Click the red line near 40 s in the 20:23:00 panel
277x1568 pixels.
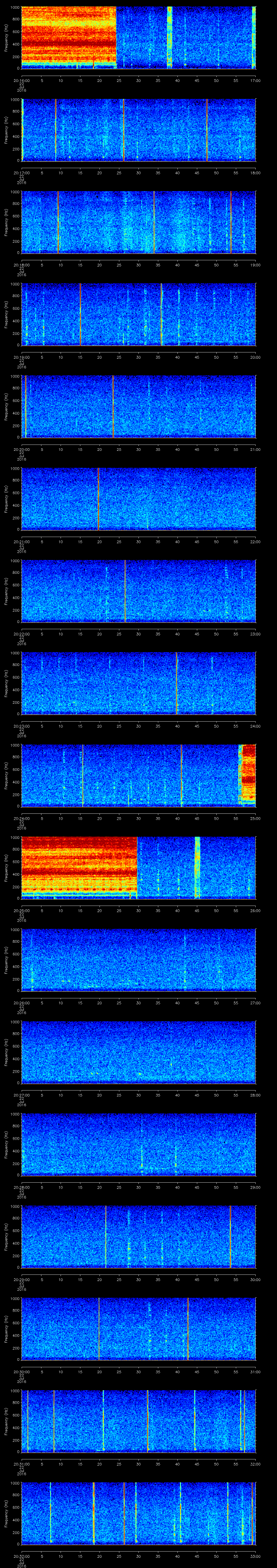tap(177, 683)
